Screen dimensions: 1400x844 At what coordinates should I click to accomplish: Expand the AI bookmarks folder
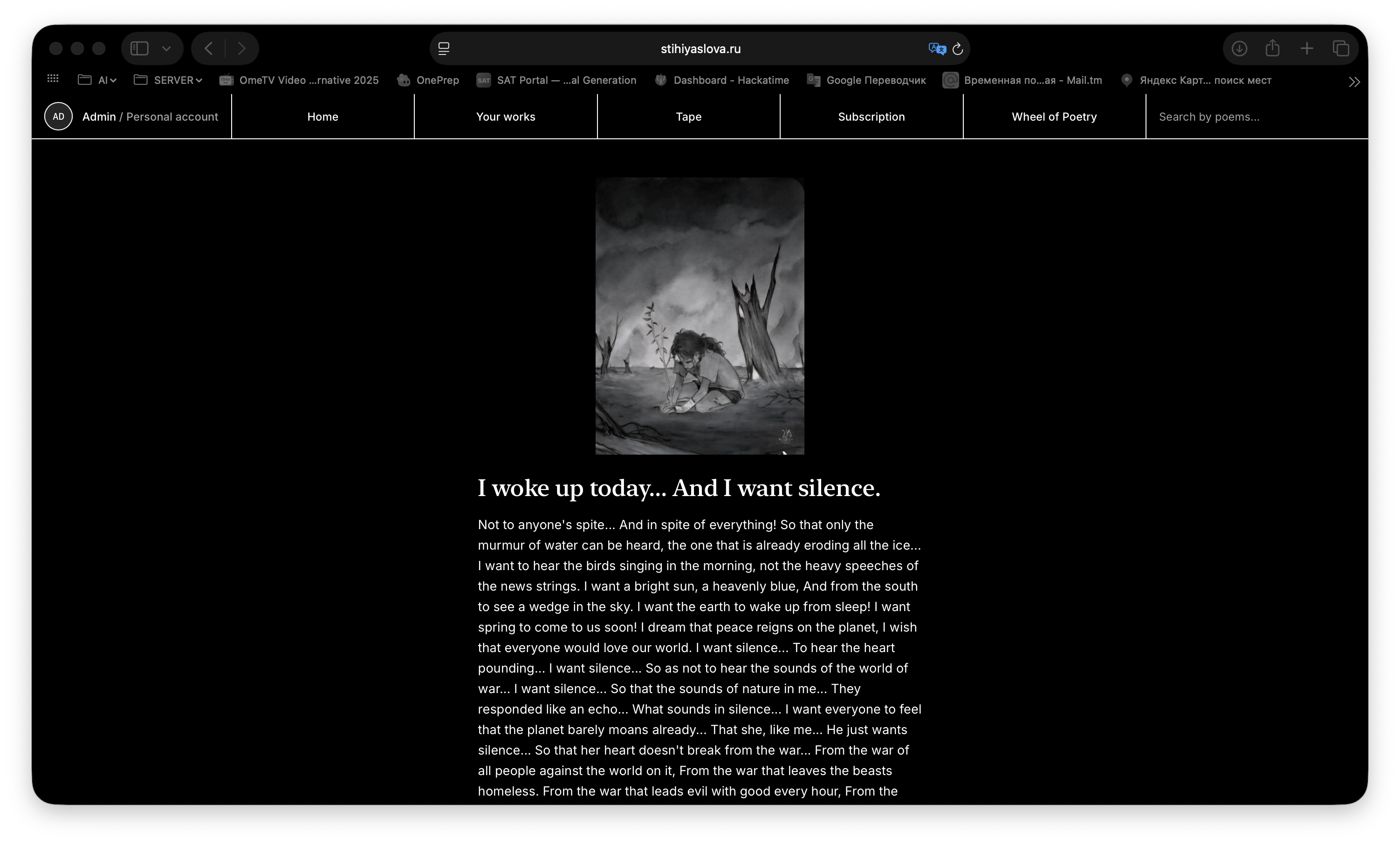click(x=97, y=80)
